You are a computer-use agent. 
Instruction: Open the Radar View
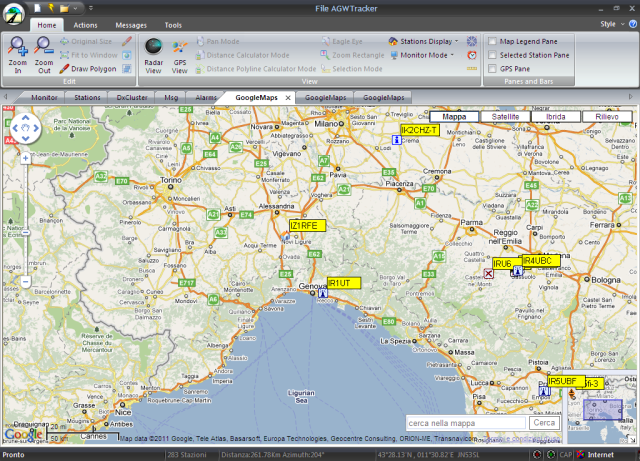153,56
